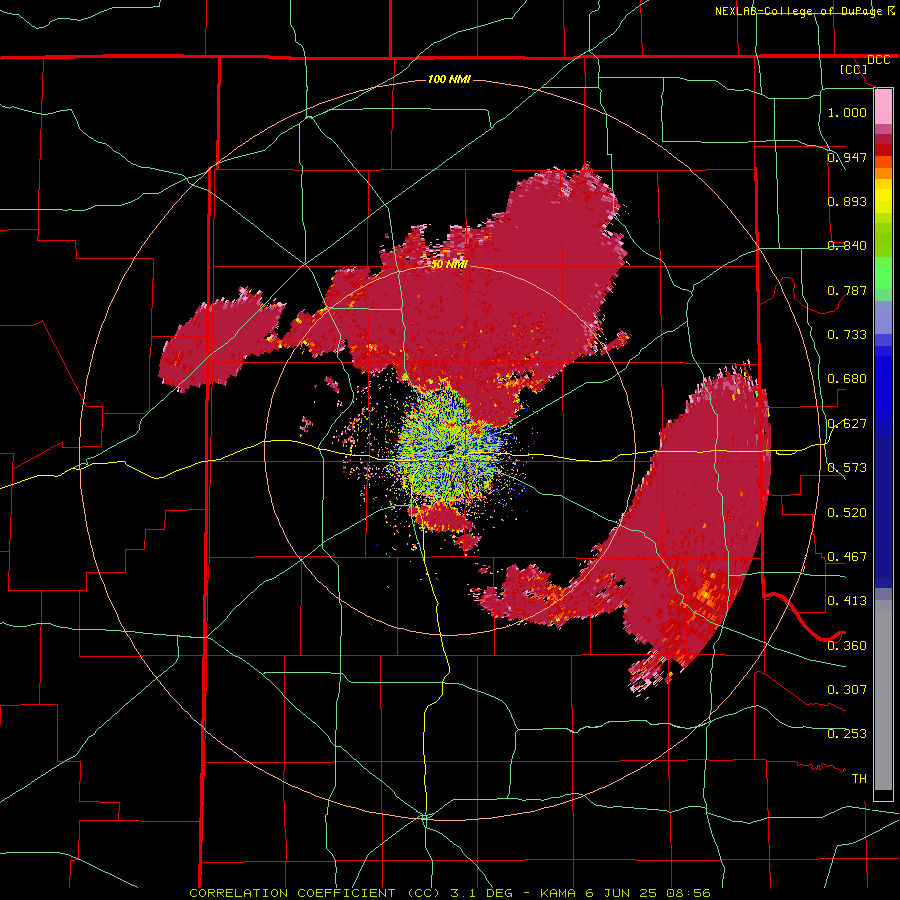Click the 0.573 color scale value
The height and width of the screenshot is (900, 900).
[x=847, y=468]
